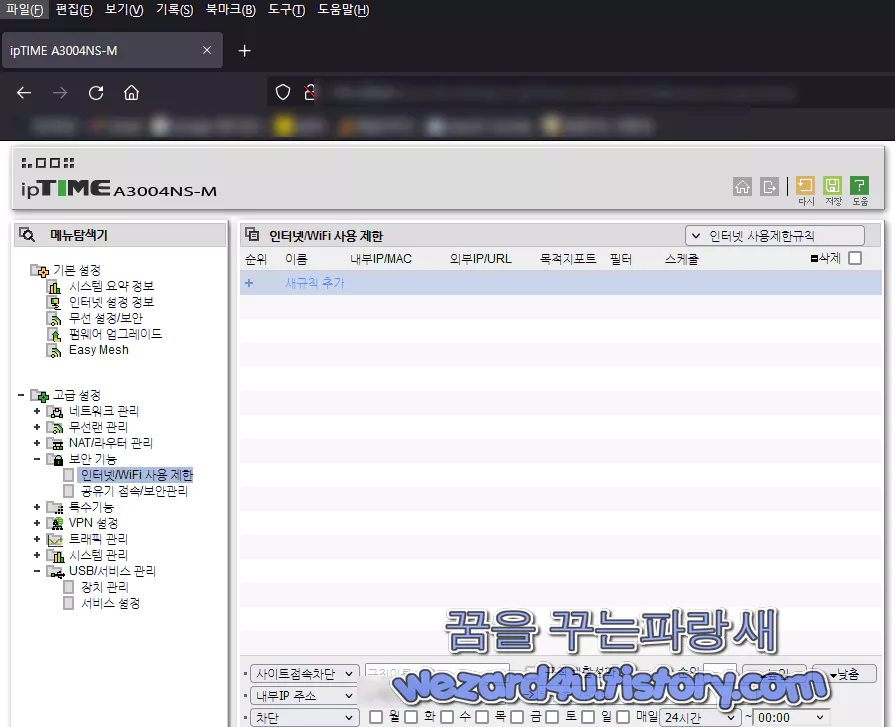
Task: Expand the 특수기능 tree node
Action: pos(37,507)
